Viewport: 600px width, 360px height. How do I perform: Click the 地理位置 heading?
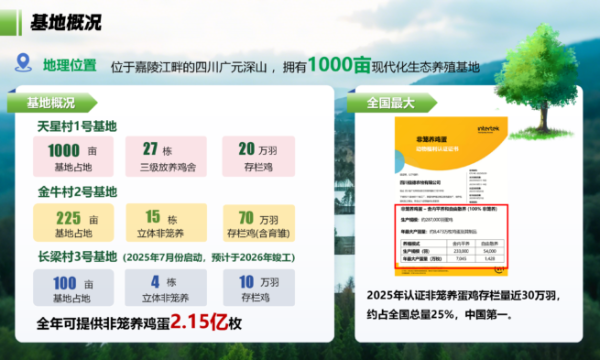(x=69, y=65)
